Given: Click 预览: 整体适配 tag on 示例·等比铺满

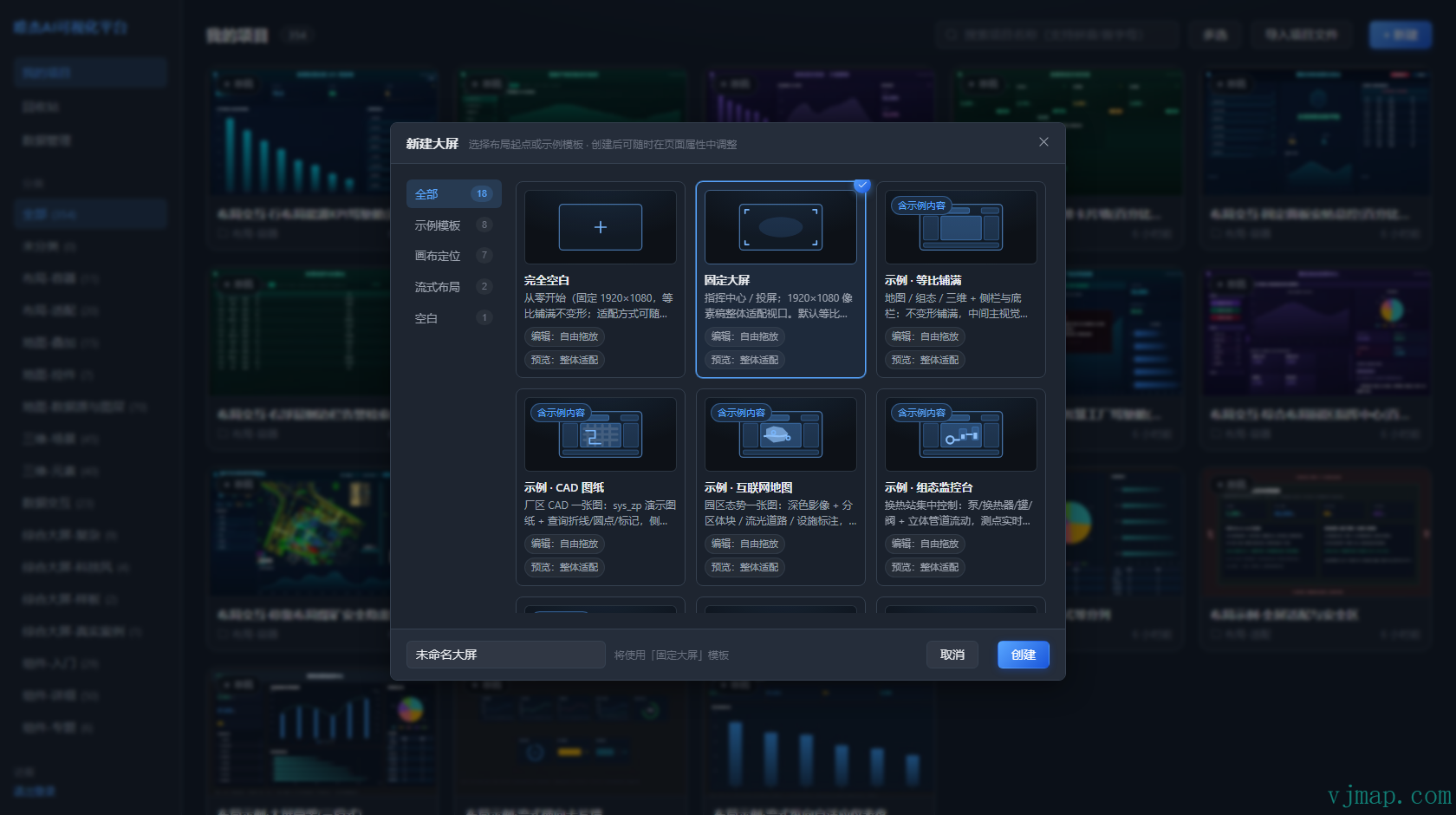Looking at the screenshot, I should click(x=926, y=360).
